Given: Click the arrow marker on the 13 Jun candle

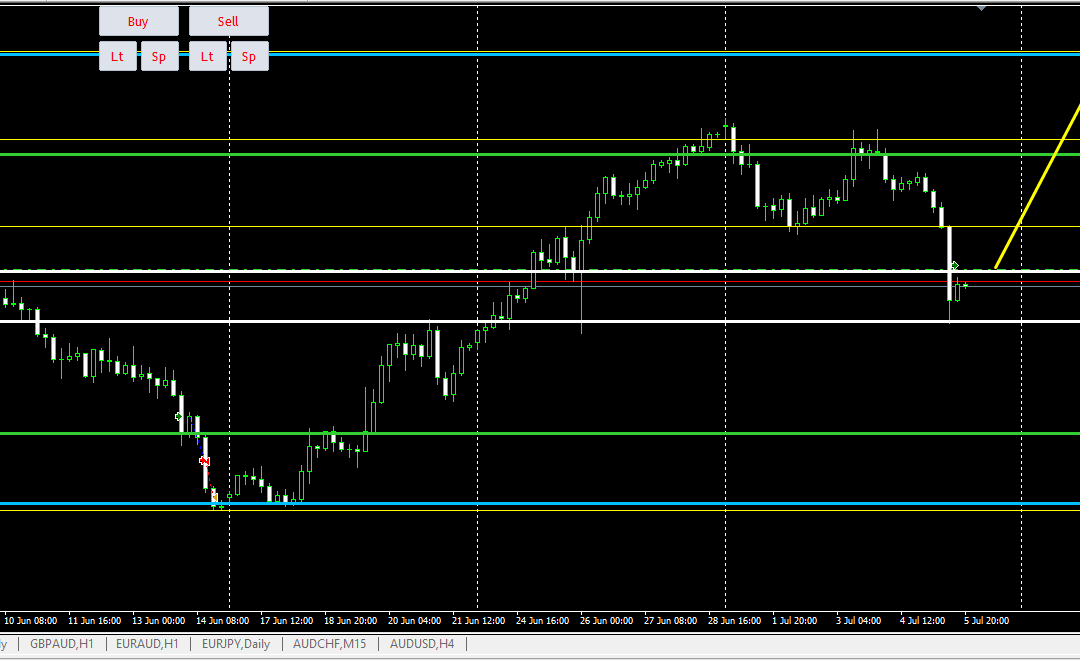Looking at the screenshot, I should click(179, 416).
